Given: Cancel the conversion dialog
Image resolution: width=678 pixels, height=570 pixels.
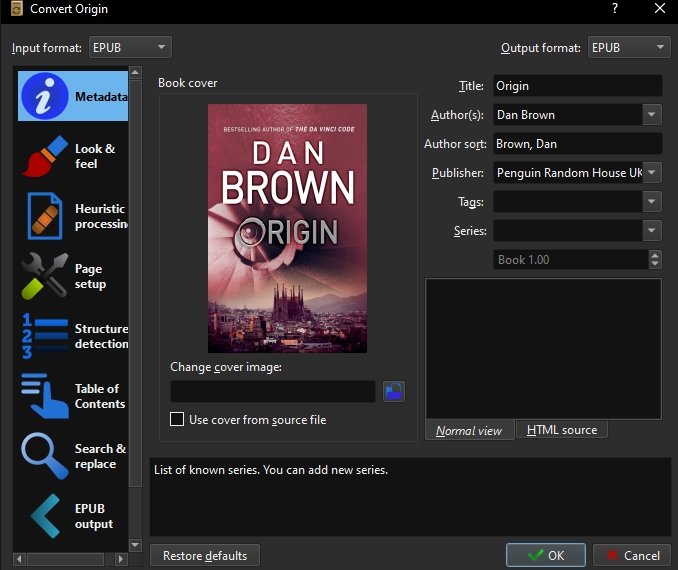Looking at the screenshot, I should [x=632, y=555].
